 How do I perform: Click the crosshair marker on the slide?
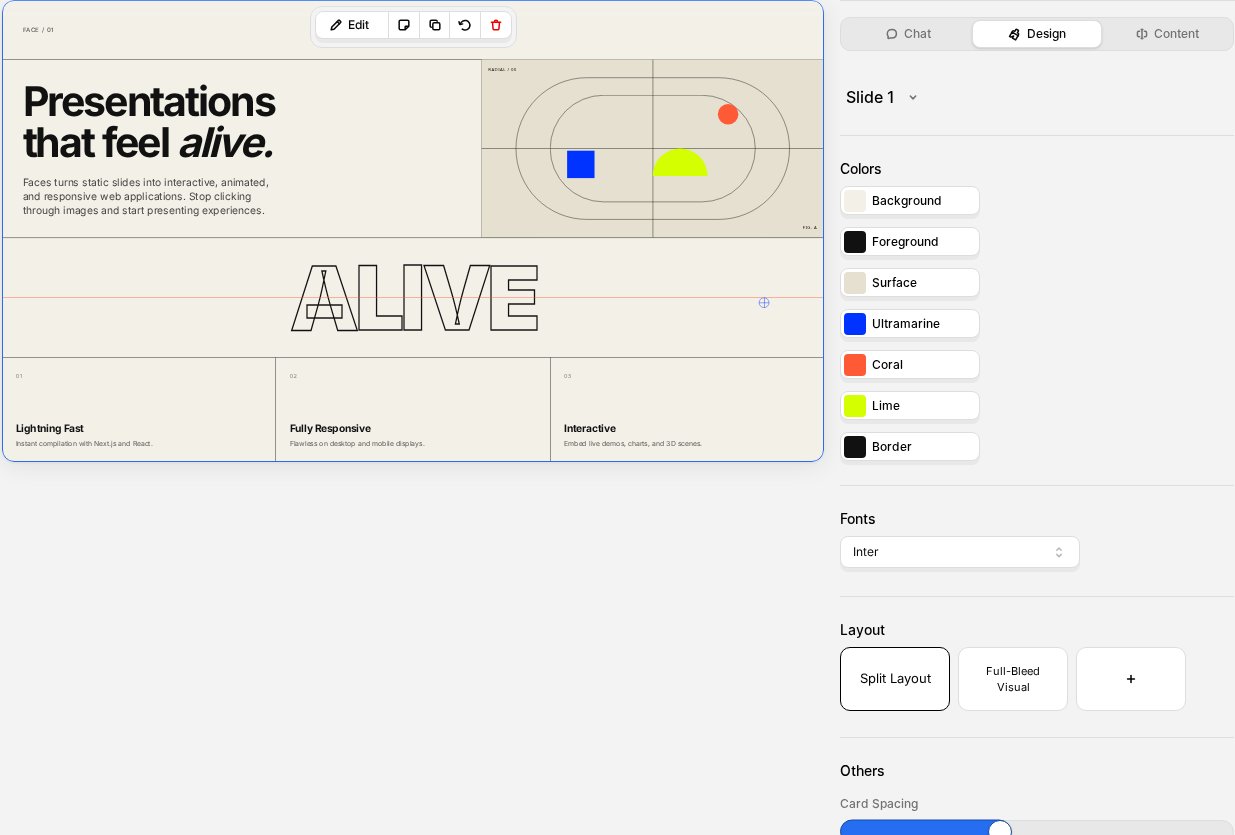coord(764,302)
